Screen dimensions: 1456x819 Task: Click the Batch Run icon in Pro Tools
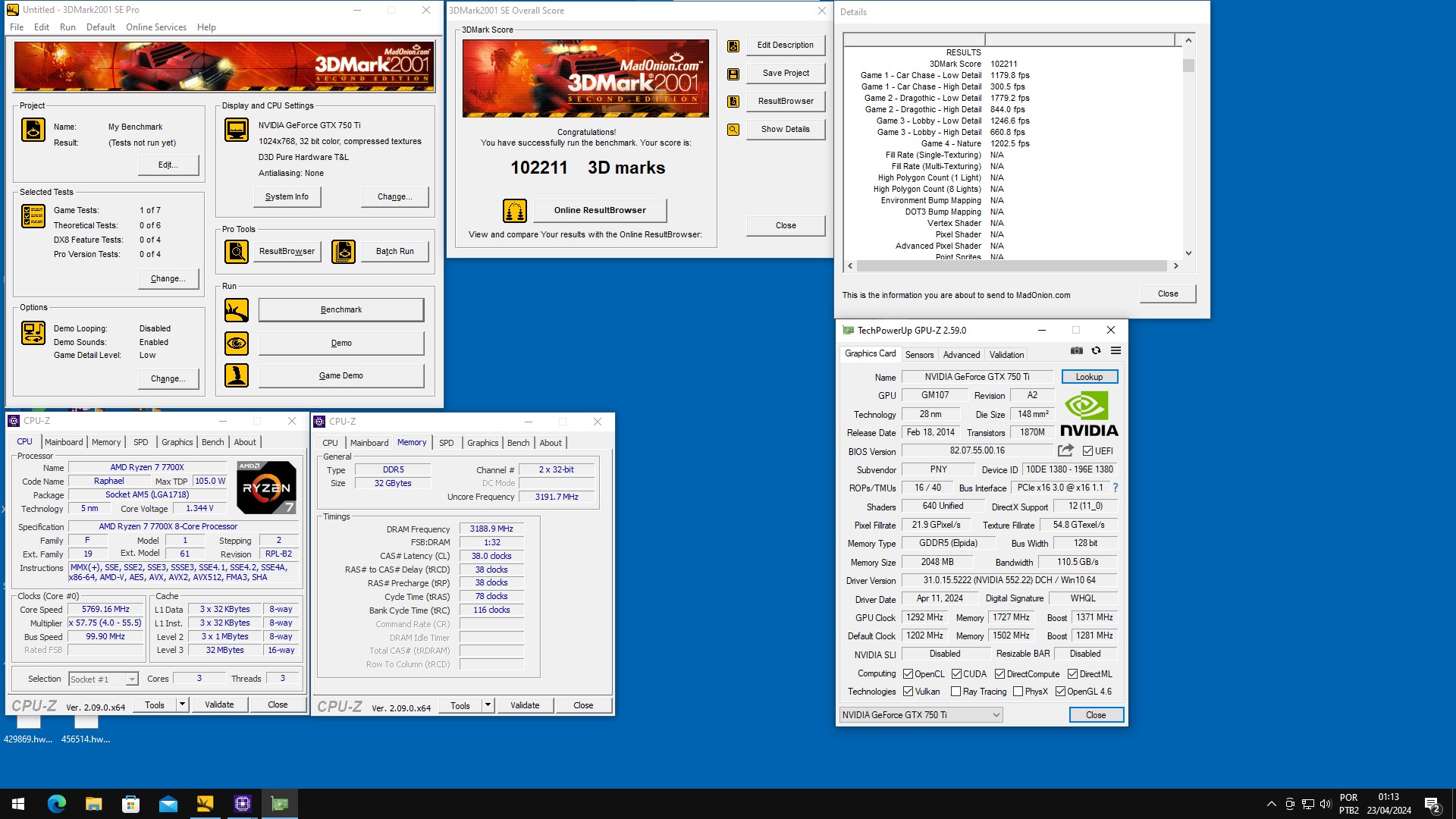tap(344, 251)
